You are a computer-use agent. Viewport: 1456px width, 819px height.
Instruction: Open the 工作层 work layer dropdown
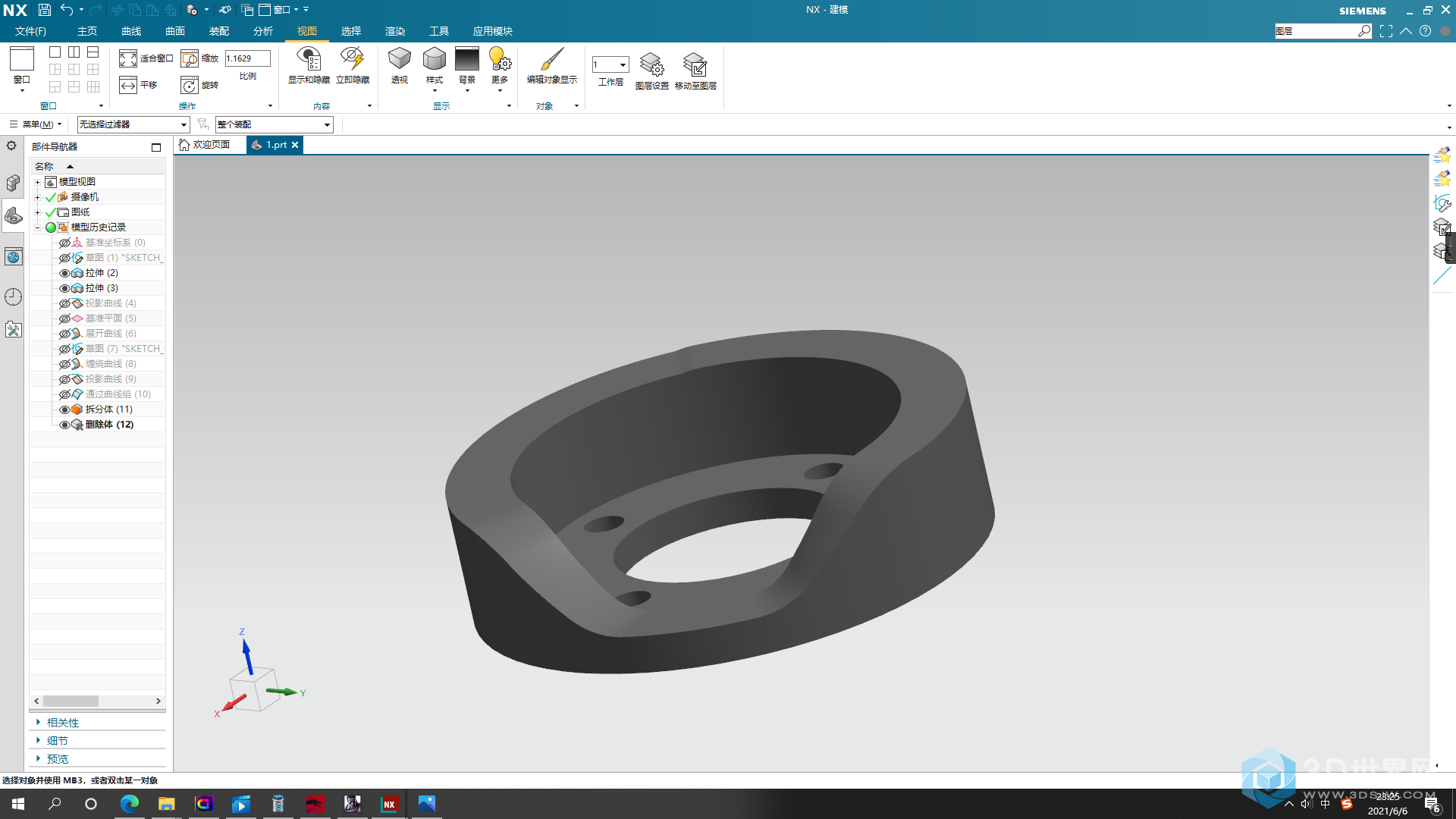610,64
